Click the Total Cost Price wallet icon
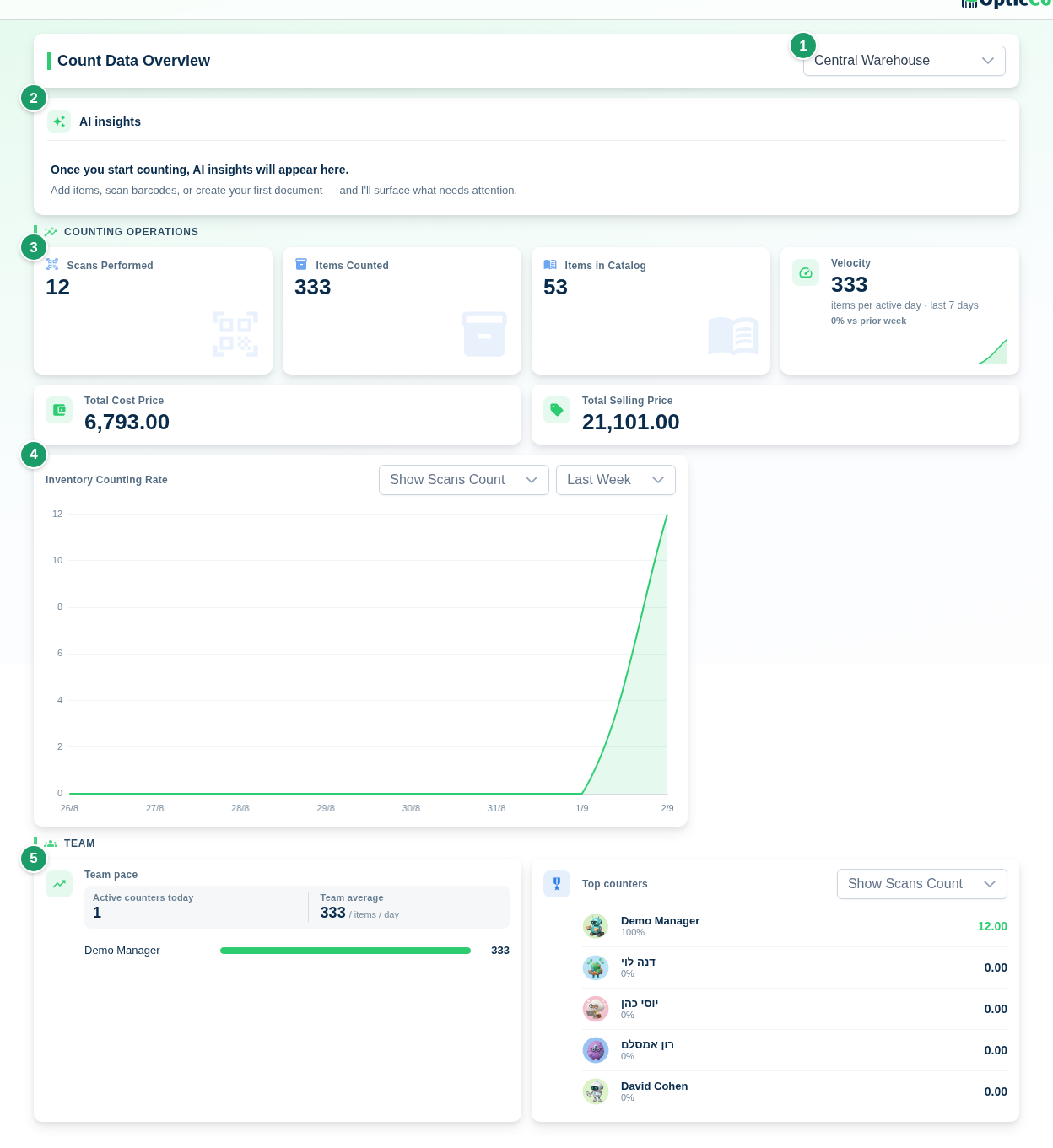This screenshot has height=1148, width=1053. pos(59,410)
